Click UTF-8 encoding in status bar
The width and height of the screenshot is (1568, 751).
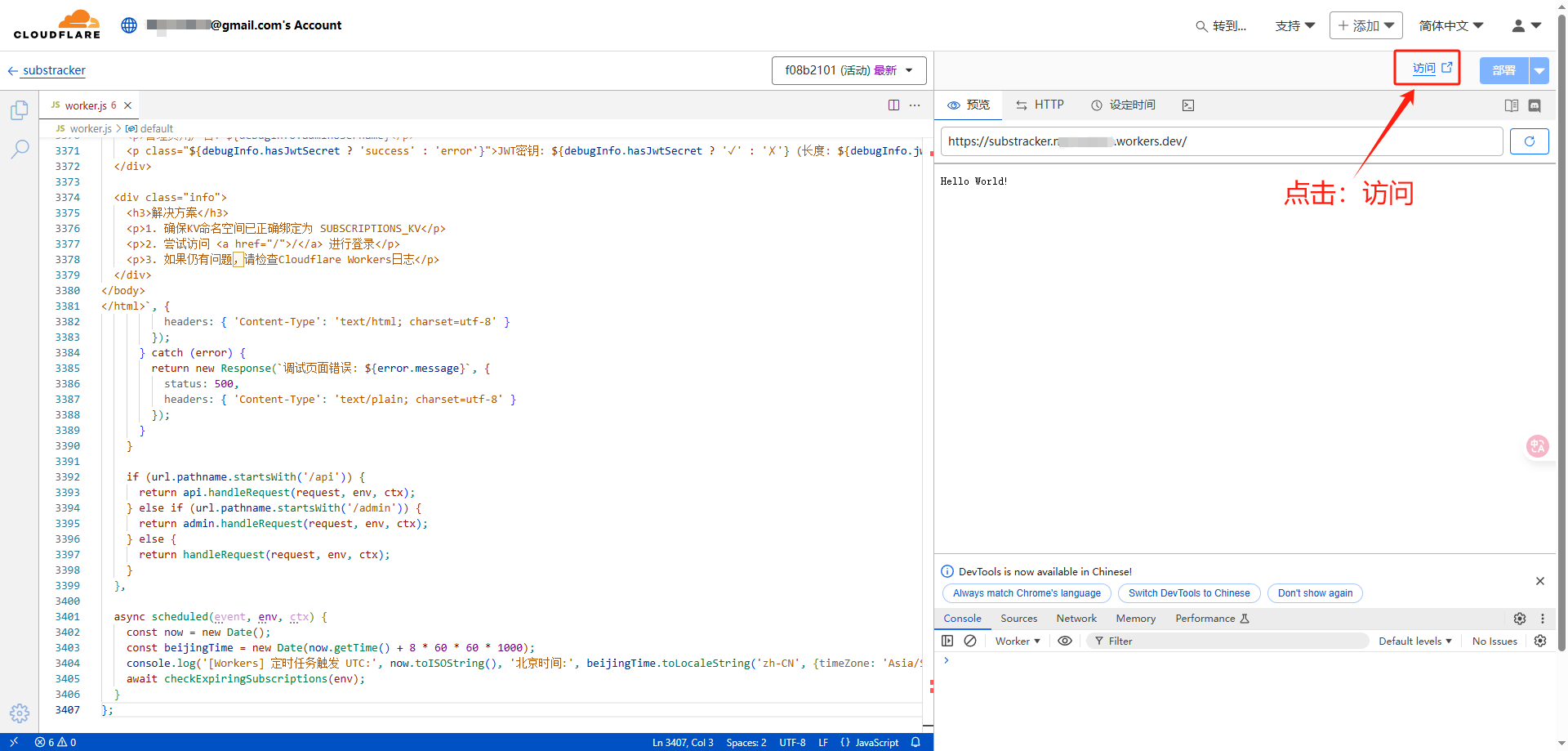click(792, 743)
